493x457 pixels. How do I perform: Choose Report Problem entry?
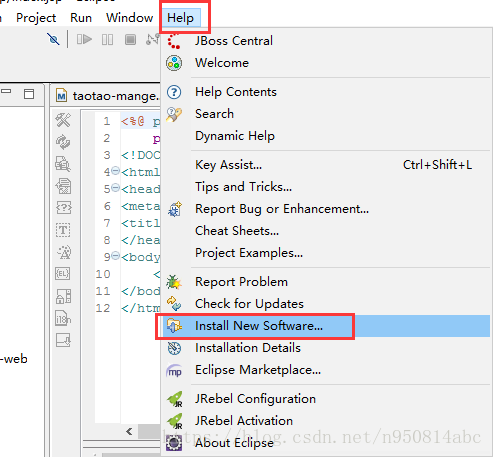click(326, 282)
